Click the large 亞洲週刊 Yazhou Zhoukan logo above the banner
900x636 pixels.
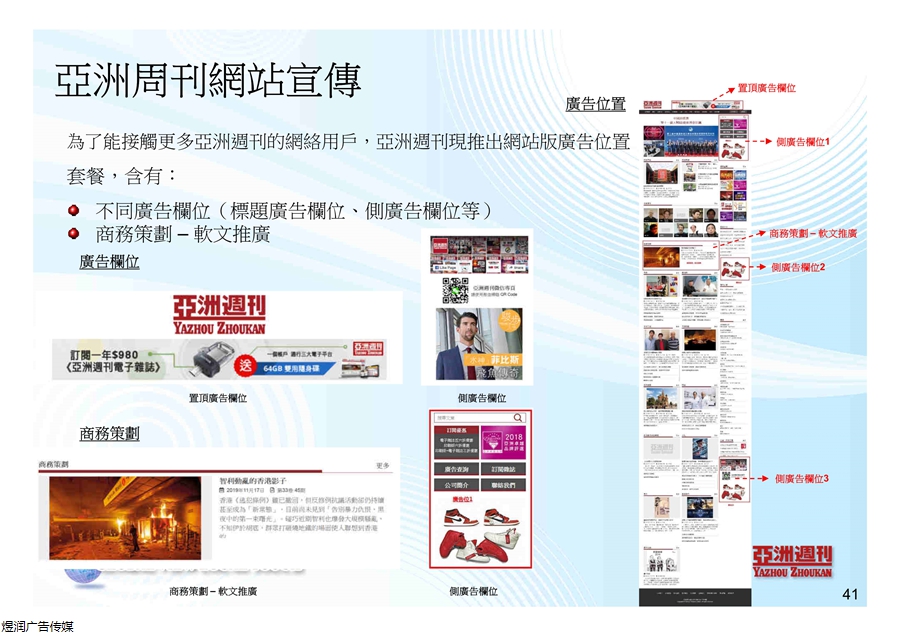click(x=219, y=315)
